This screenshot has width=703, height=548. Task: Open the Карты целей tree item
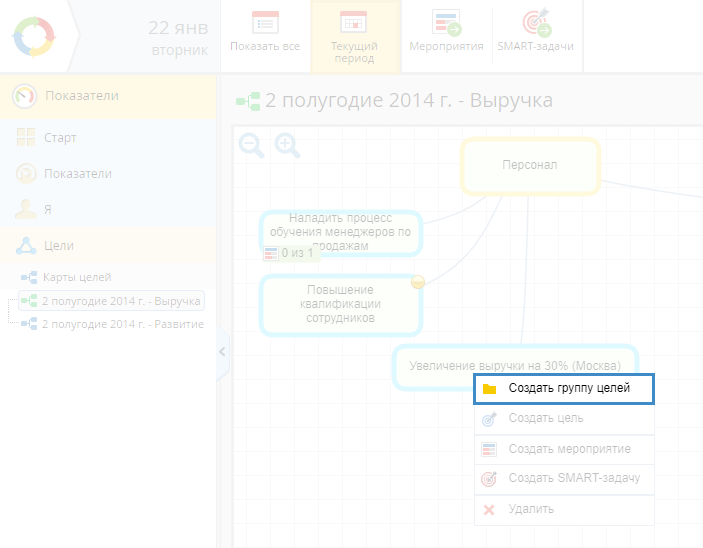[76, 277]
